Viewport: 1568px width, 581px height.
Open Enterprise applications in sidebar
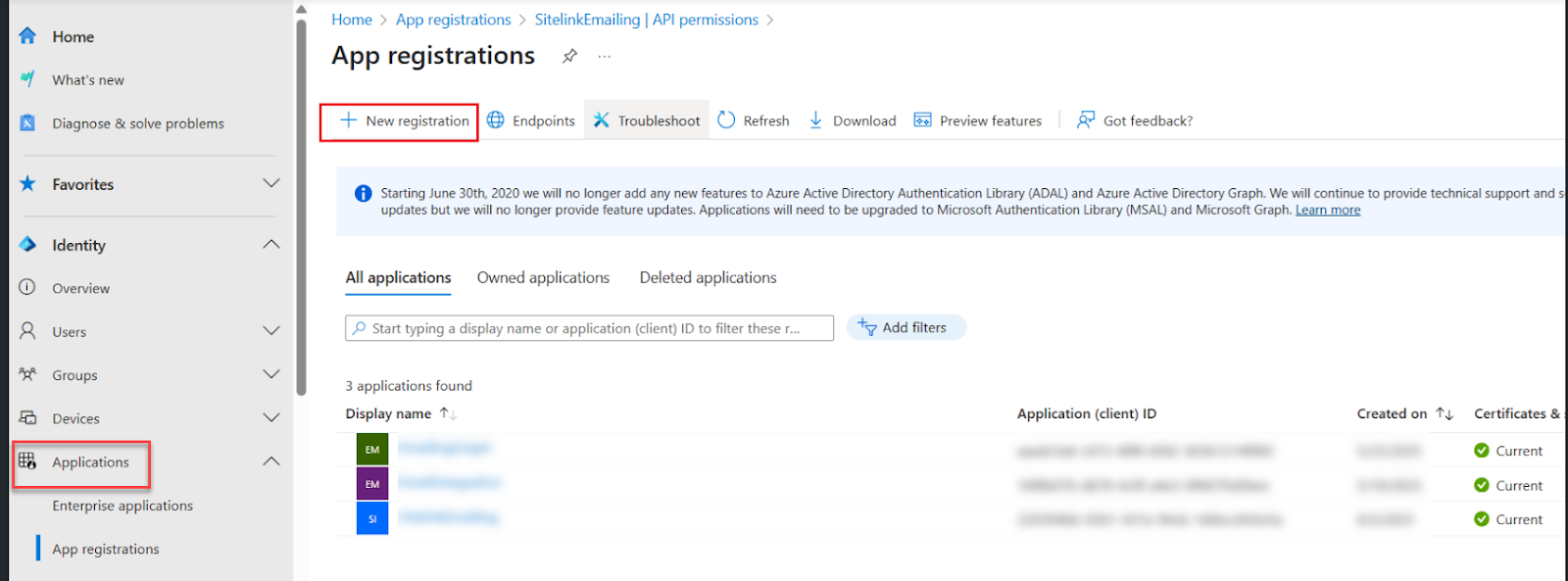[122, 506]
